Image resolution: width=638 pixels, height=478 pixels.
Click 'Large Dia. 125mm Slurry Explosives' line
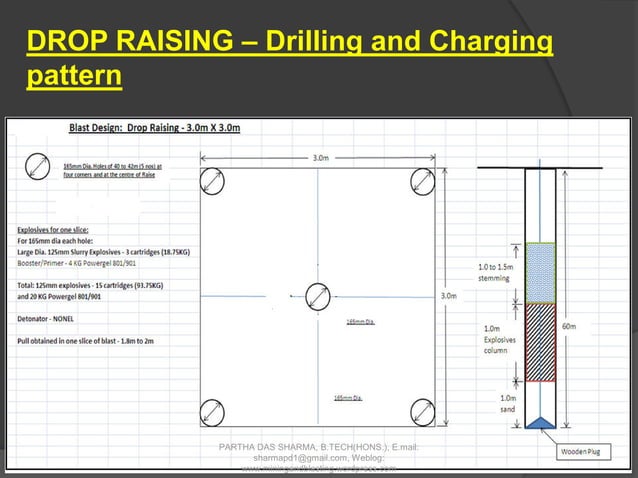tap(103, 252)
